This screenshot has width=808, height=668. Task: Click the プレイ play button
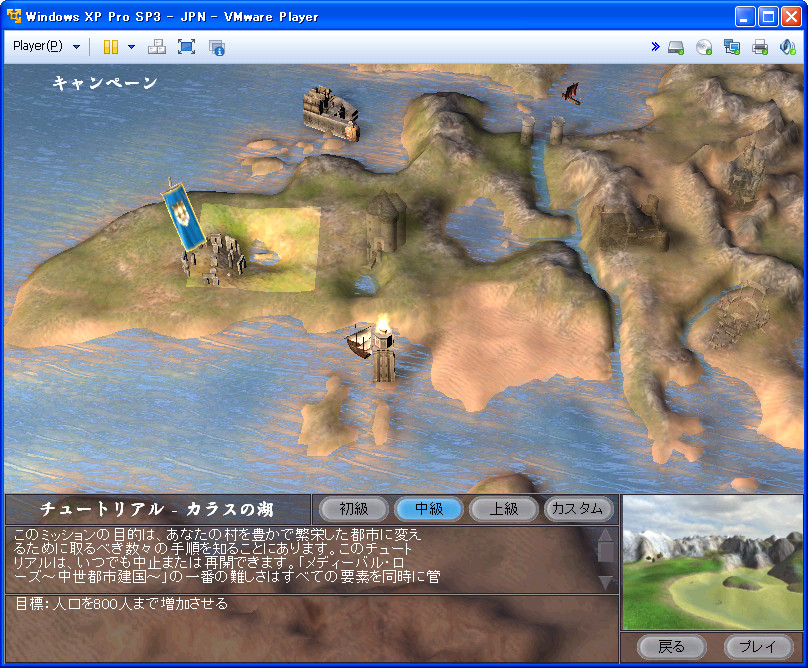[758, 646]
